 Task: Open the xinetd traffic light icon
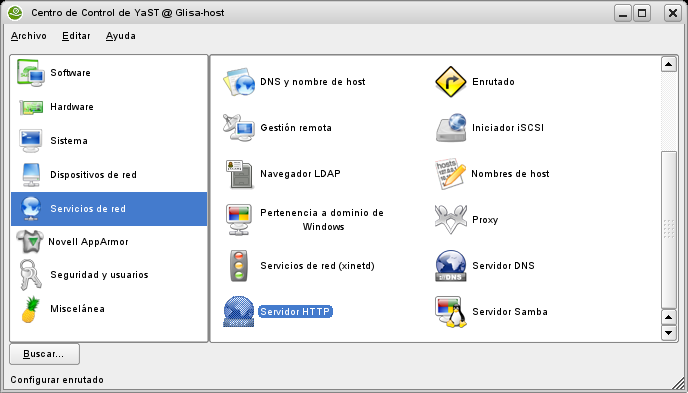click(239, 266)
